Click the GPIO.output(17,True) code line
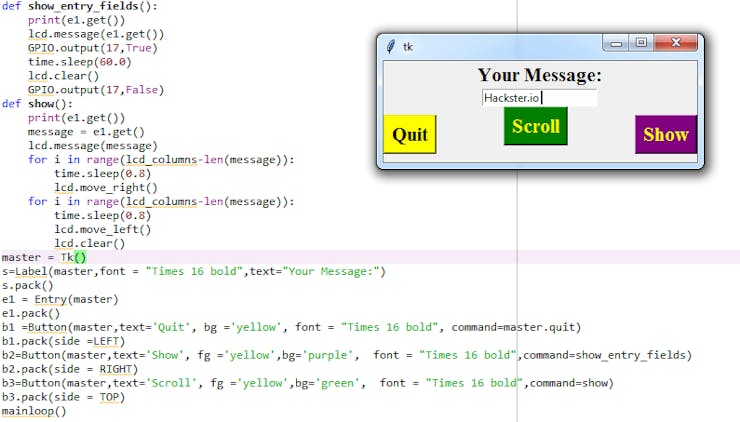 click(92, 48)
